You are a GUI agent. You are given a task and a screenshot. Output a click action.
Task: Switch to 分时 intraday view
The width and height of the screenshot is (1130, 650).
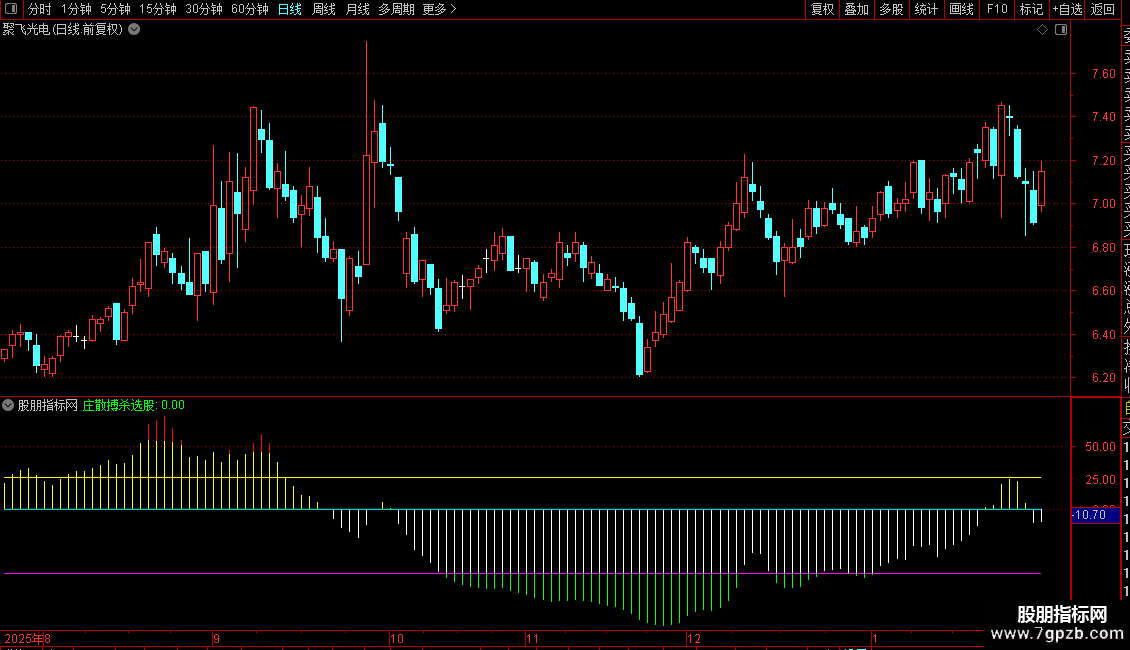point(40,9)
